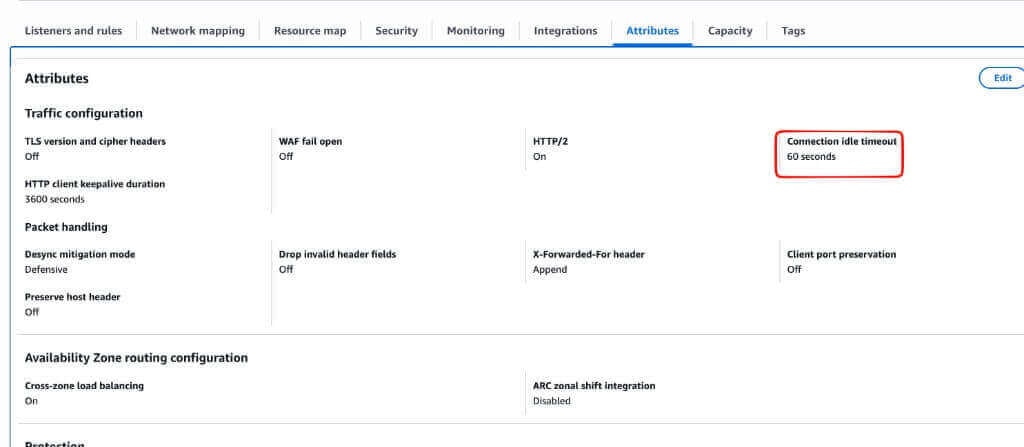Select the 3600 seconds keepalive value
Viewport: 1024px width, 447px height.
coord(54,199)
